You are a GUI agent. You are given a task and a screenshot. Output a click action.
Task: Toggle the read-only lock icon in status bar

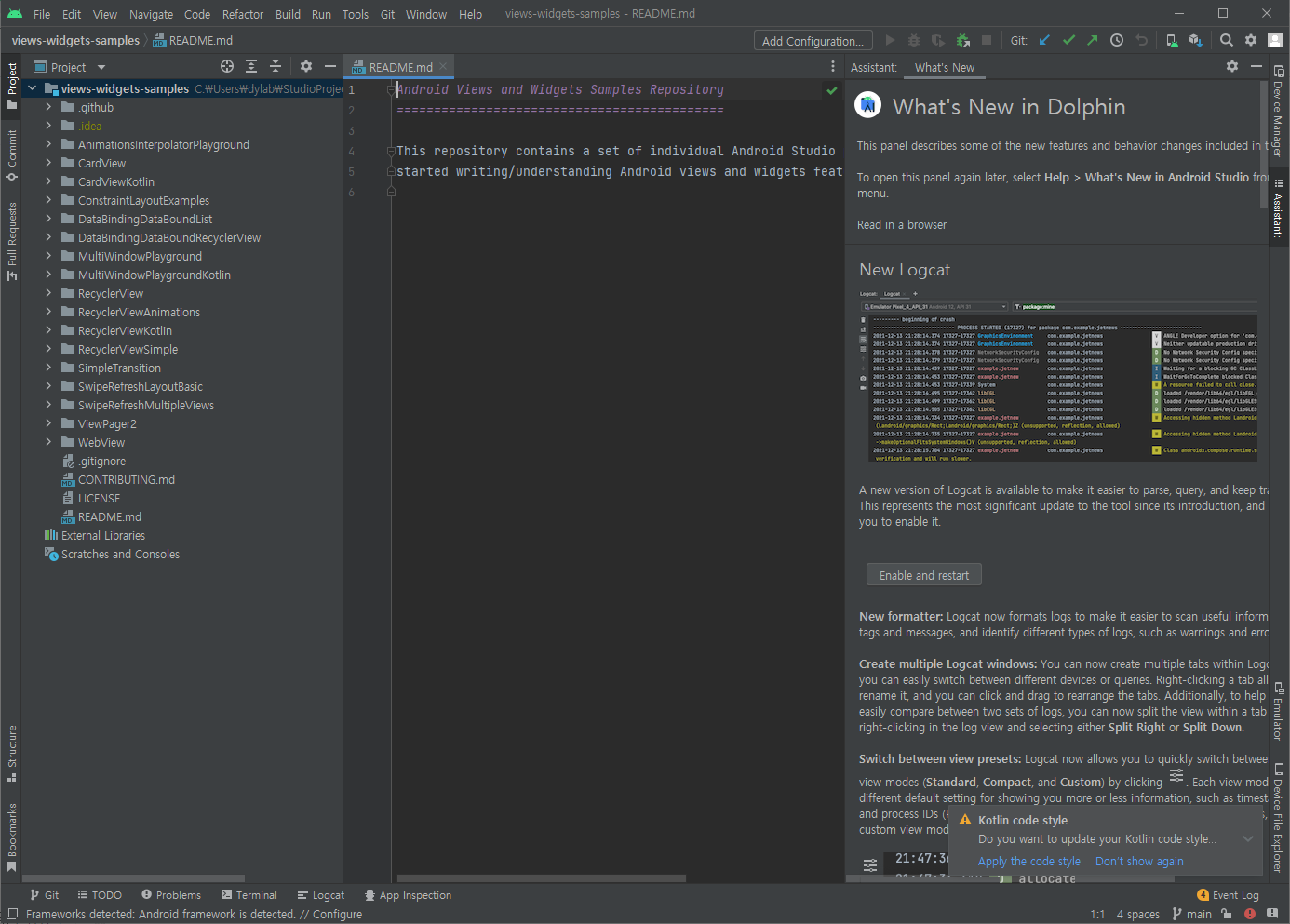click(1227, 914)
